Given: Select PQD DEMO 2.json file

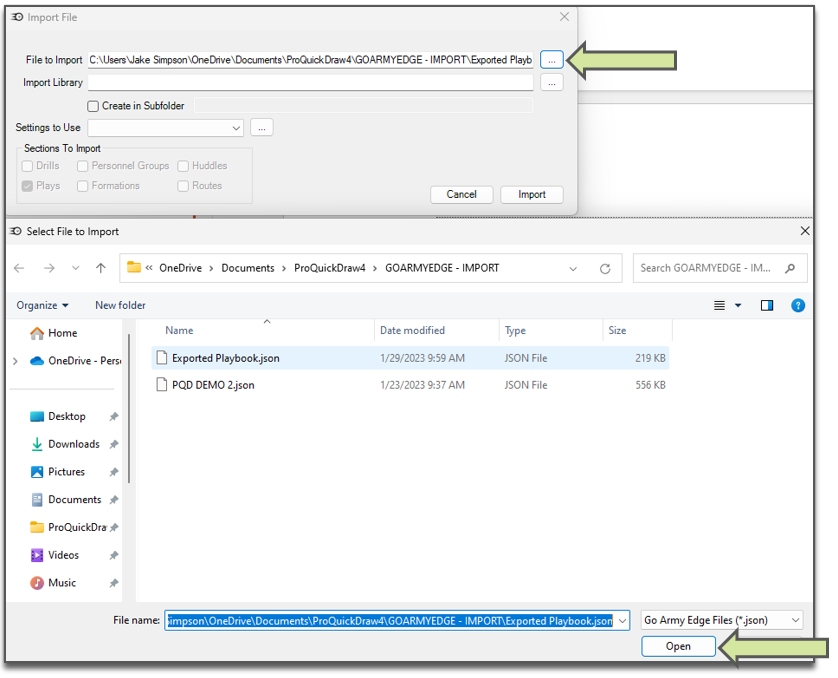Looking at the screenshot, I should click(212, 385).
